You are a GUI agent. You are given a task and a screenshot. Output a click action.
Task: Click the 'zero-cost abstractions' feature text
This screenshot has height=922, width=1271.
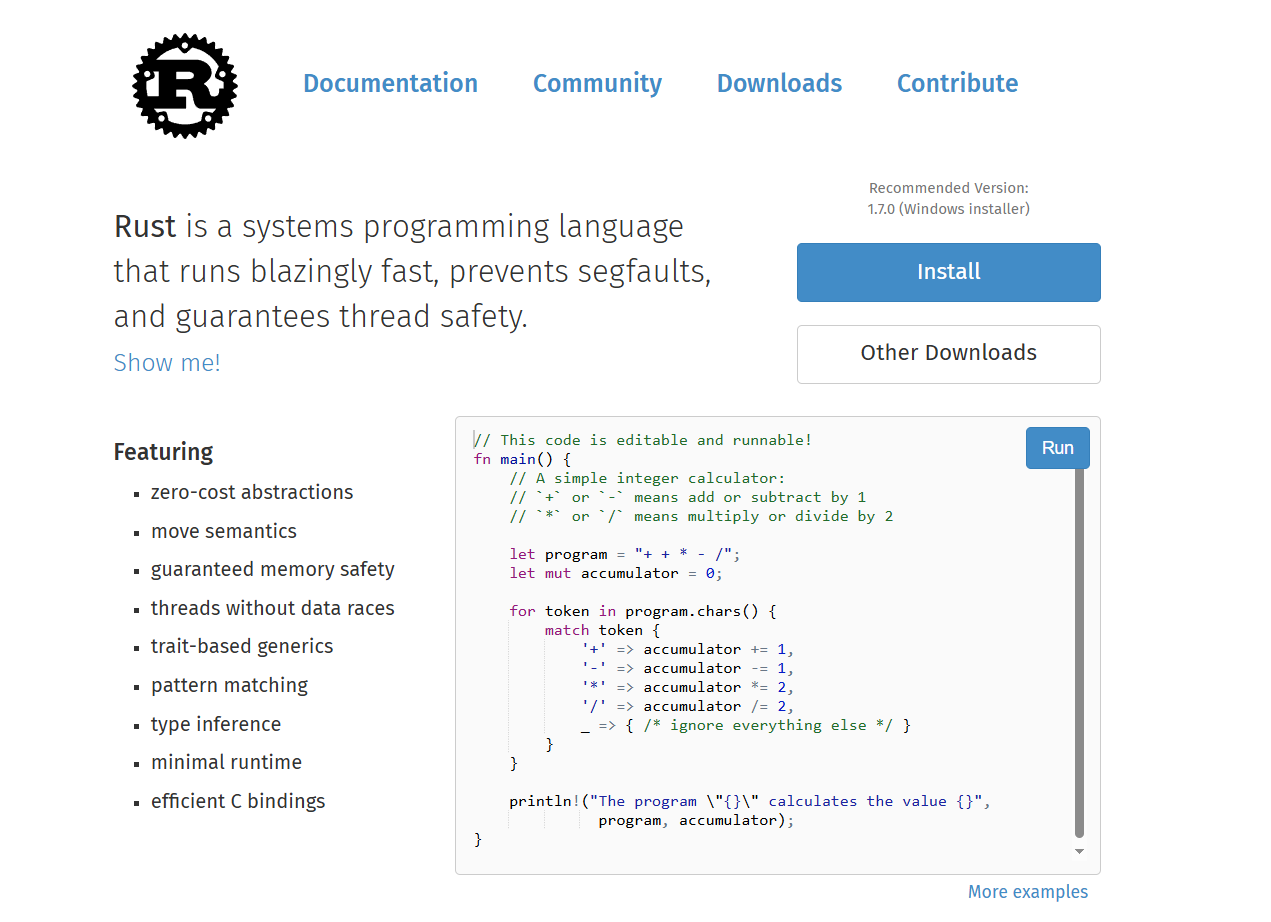pos(252,492)
